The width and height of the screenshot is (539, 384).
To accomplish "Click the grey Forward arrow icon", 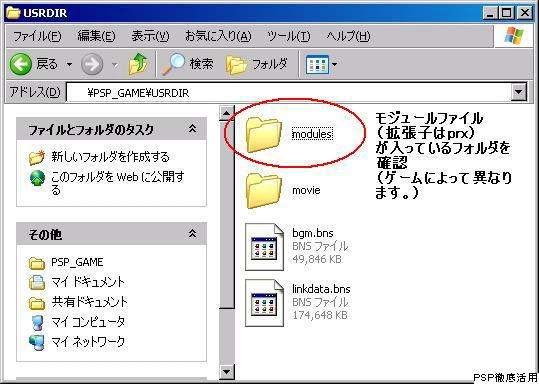I will point(92,64).
